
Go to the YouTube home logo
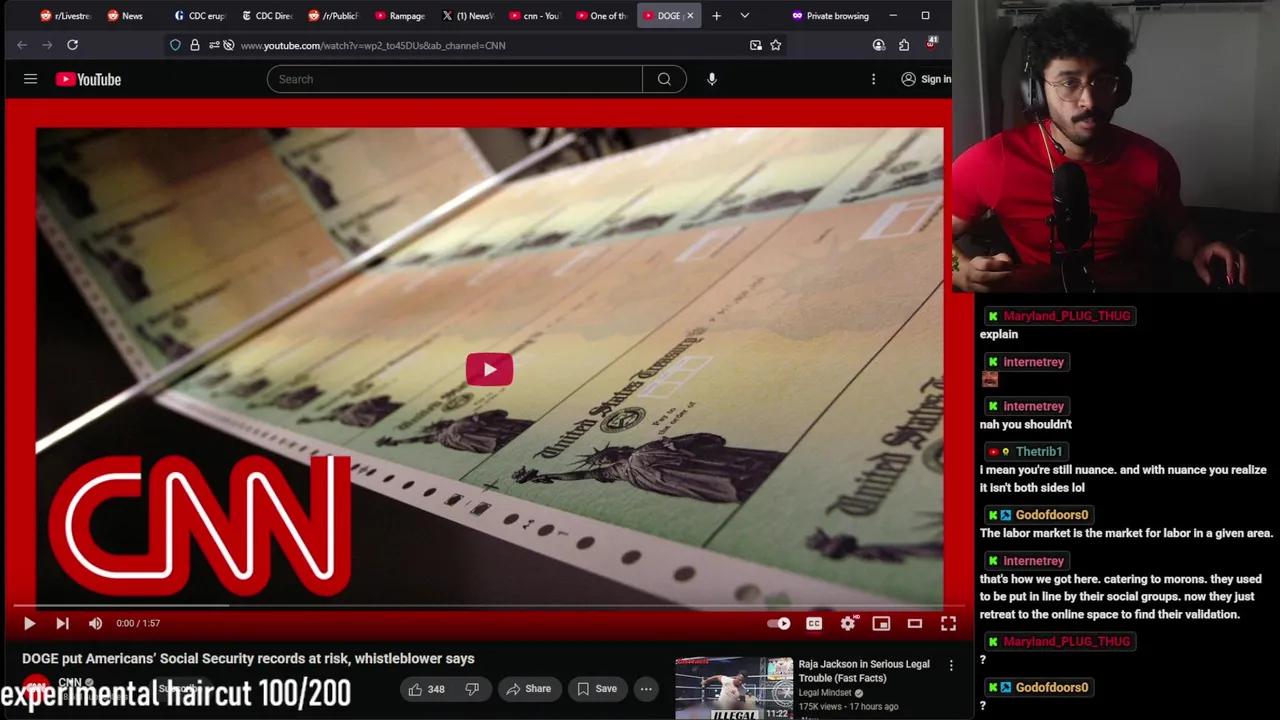click(88, 79)
